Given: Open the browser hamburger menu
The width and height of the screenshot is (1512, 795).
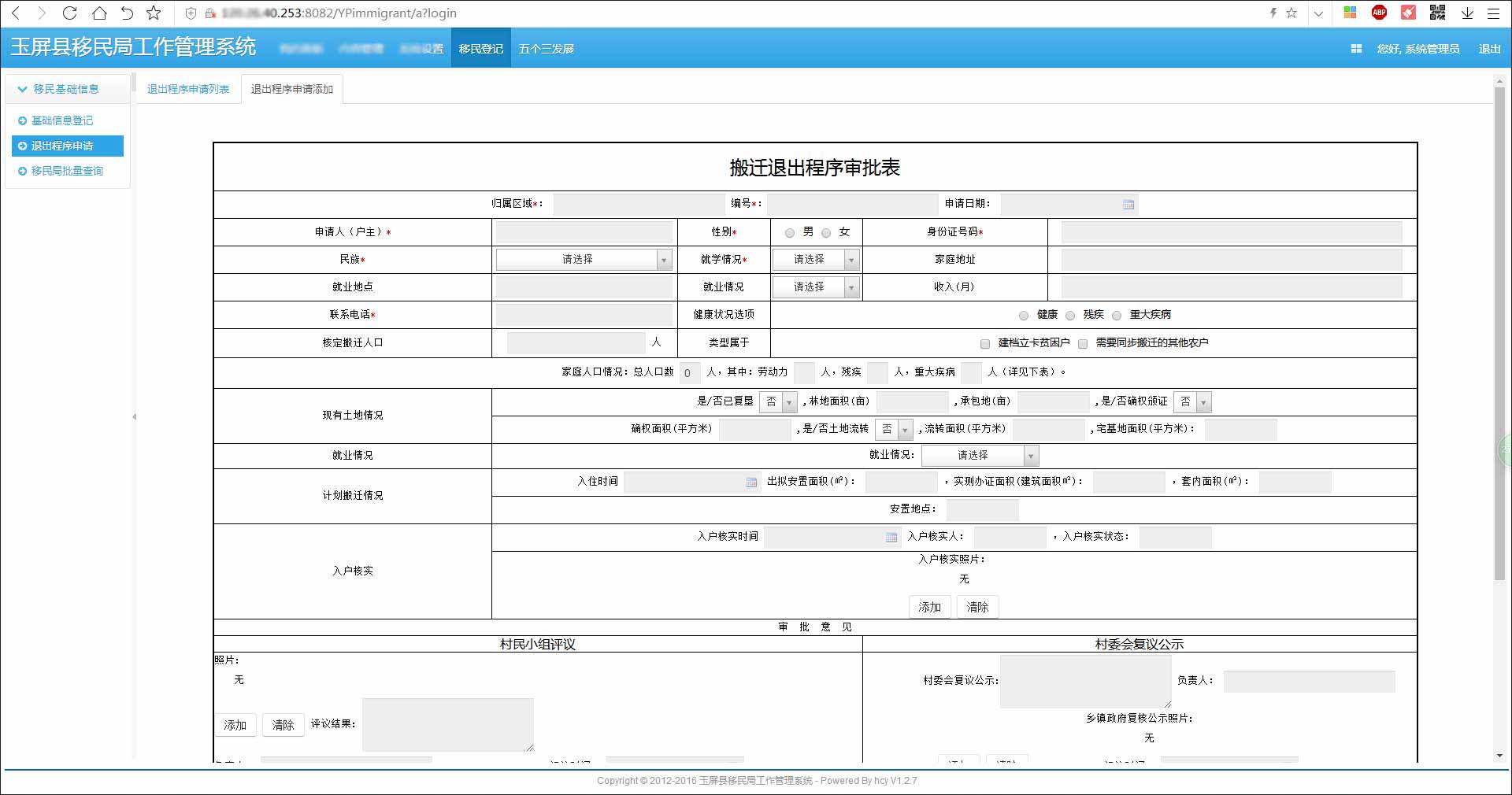Looking at the screenshot, I should tap(1493, 13).
